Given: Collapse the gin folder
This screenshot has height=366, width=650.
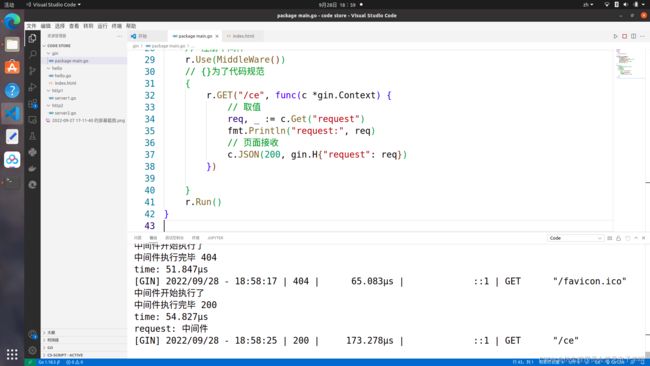Looking at the screenshot, I should pos(84,53).
